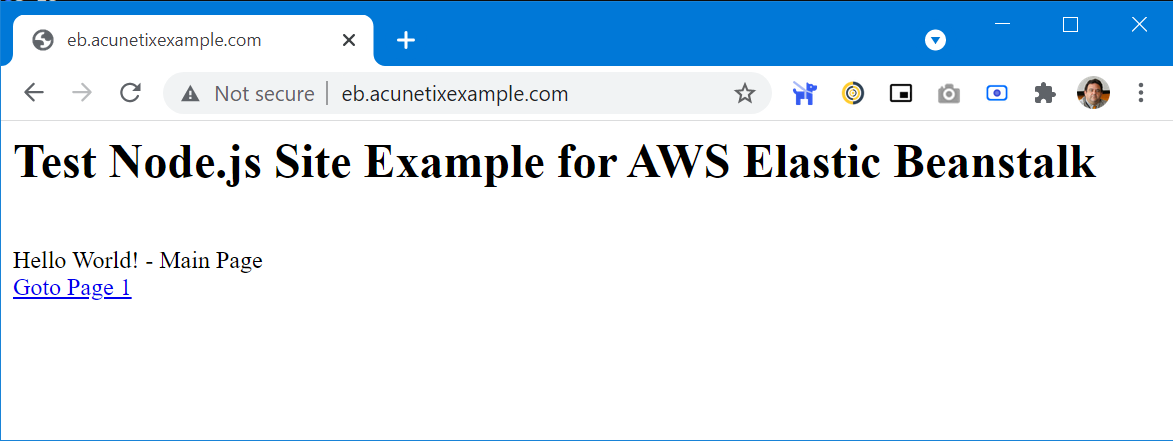Activate the picture-in-picture extension
The height and width of the screenshot is (441, 1173).
pos(901,94)
